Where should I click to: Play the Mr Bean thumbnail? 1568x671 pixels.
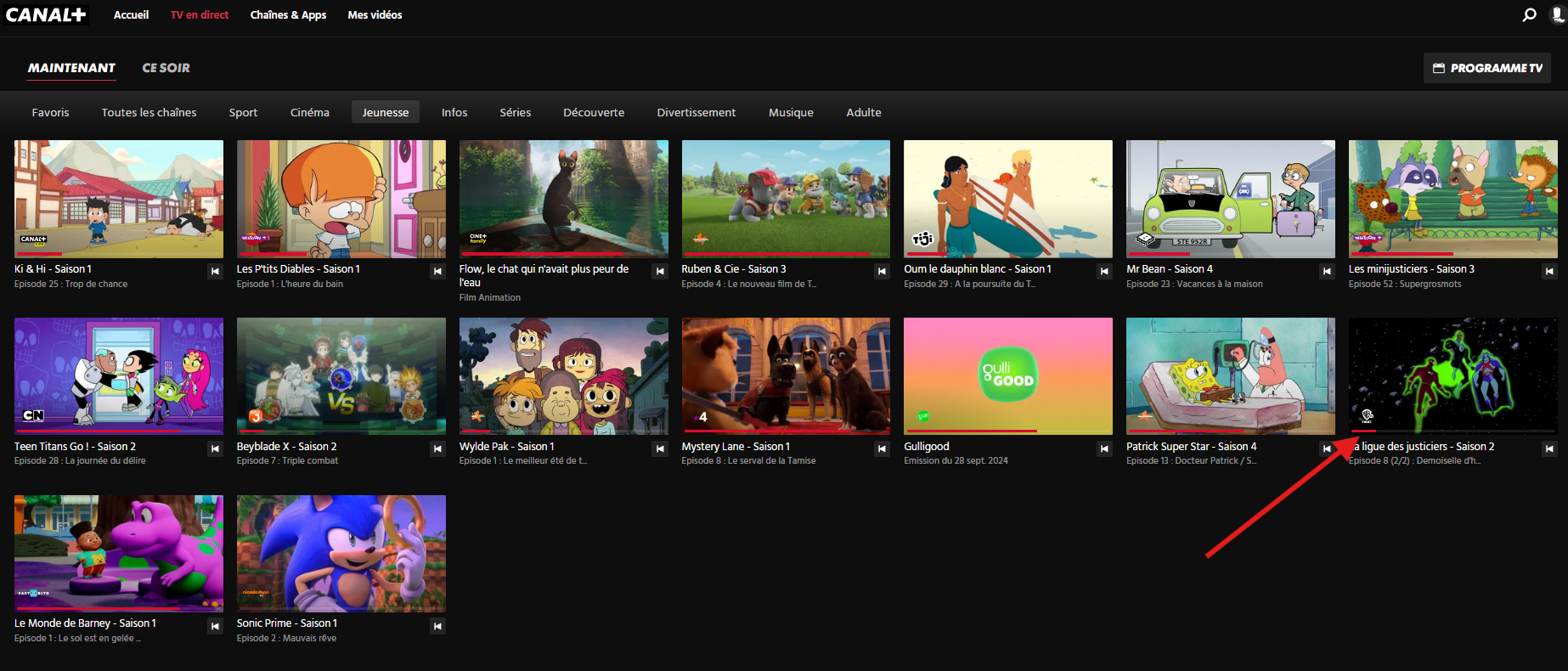1231,199
